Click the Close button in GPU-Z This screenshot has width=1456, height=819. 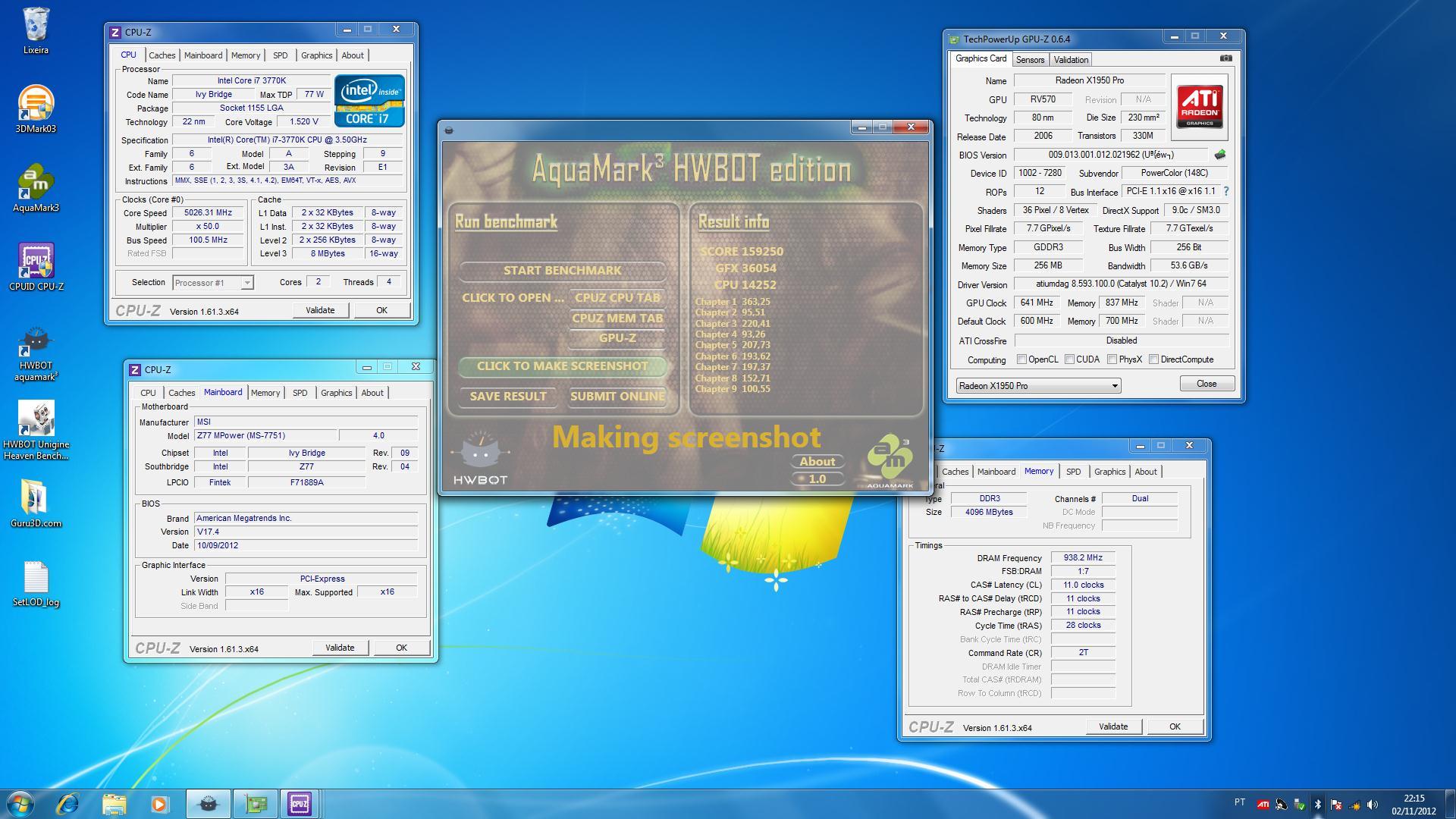[1207, 384]
